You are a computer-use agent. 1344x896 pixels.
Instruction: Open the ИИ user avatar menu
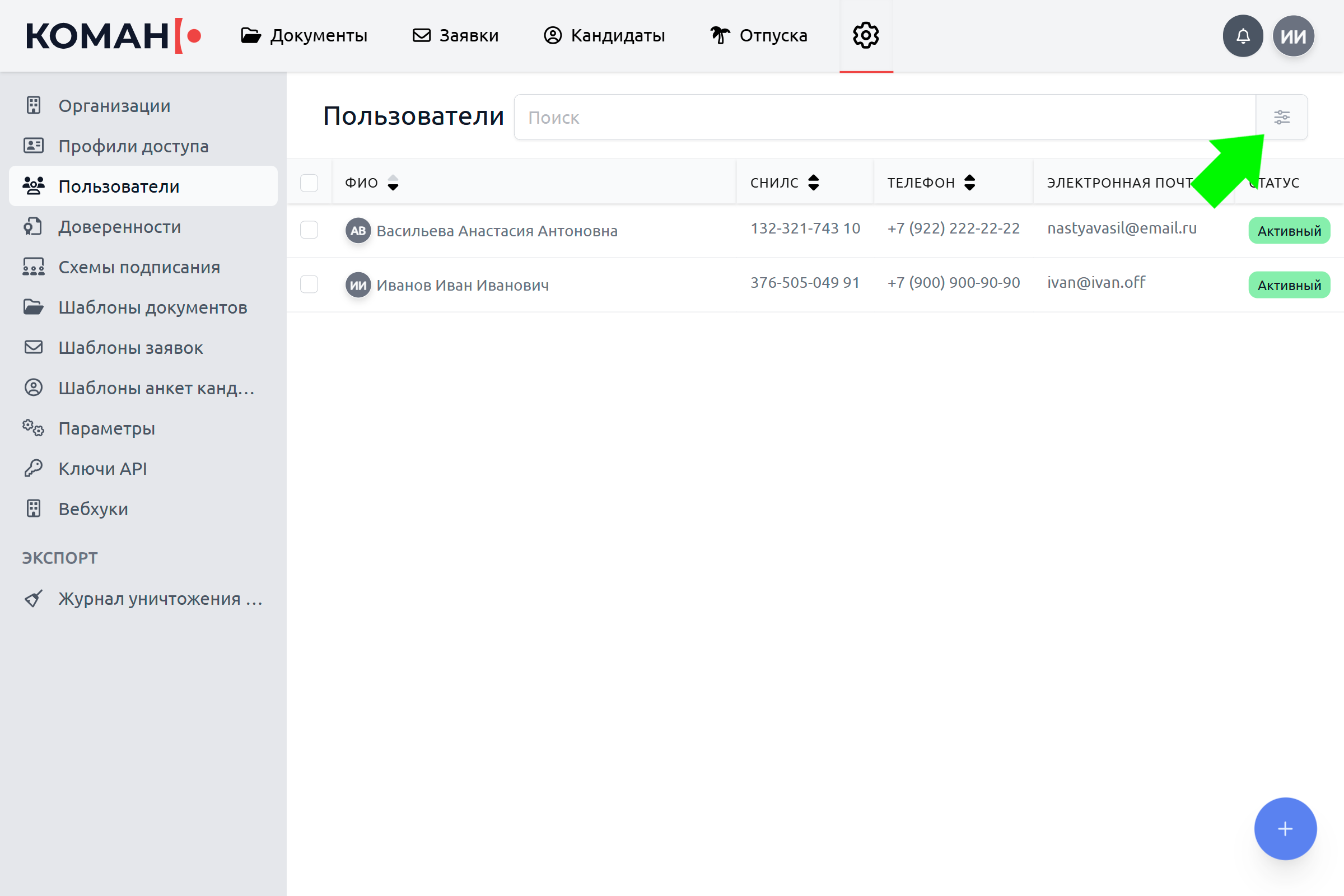point(1293,36)
